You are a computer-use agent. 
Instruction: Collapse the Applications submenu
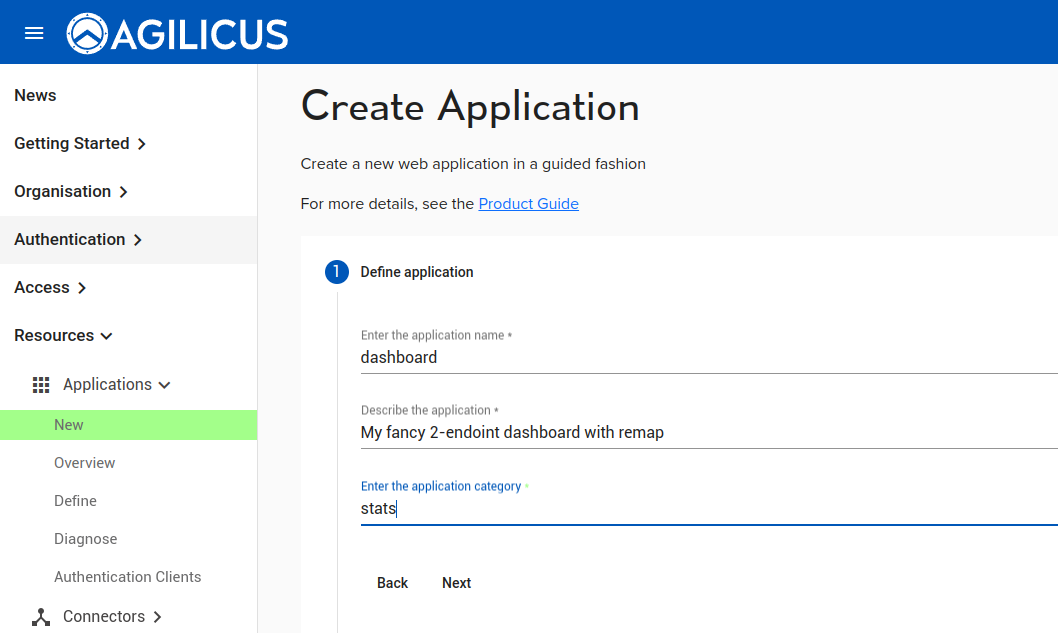pos(165,385)
